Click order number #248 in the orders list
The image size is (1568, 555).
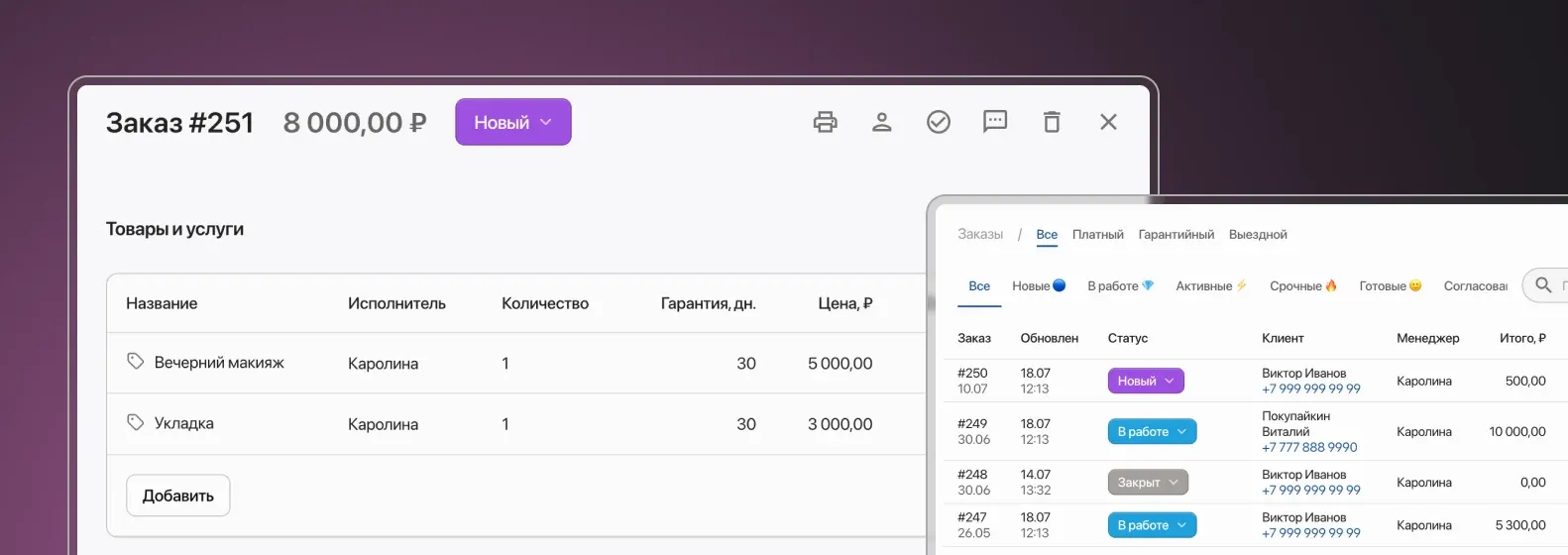(x=972, y=475)
